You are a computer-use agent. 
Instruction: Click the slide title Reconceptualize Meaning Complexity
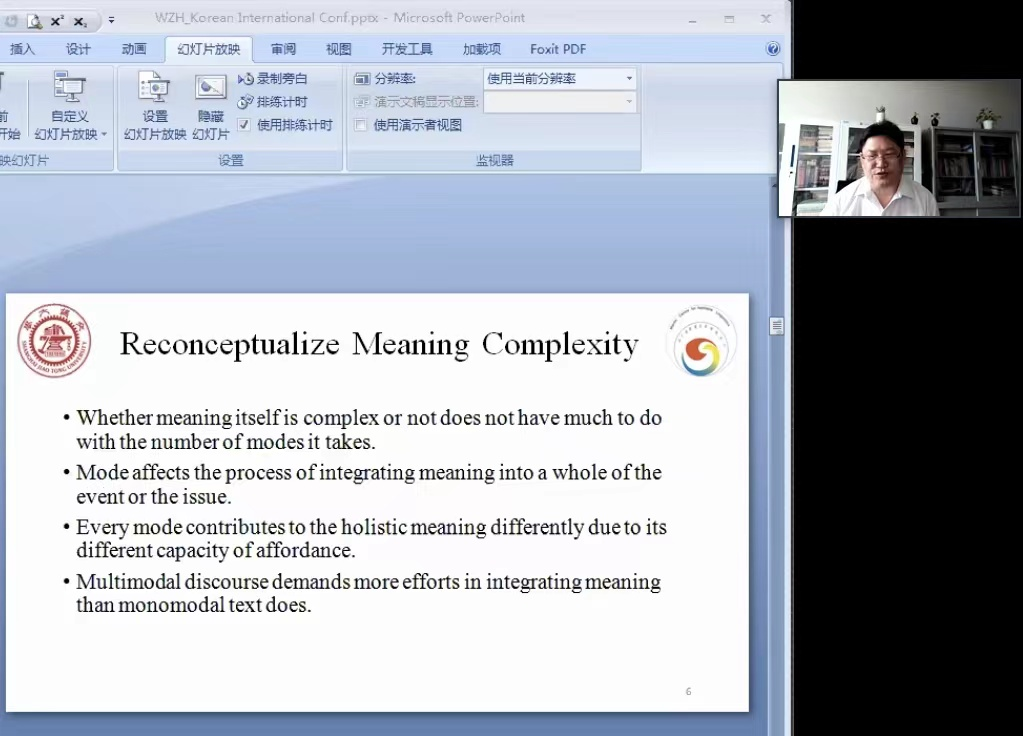pyautogui.click(x=379, y=344)
